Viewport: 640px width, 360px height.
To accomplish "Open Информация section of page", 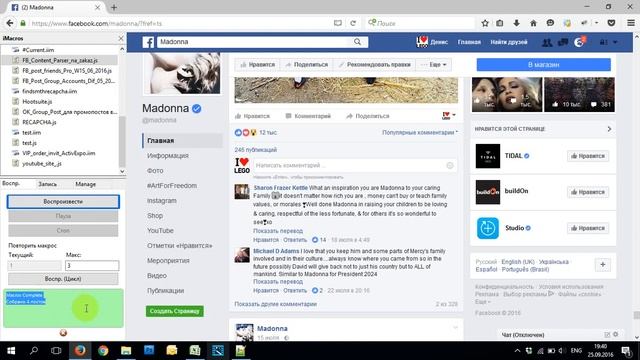I will (x=168, y=156).
